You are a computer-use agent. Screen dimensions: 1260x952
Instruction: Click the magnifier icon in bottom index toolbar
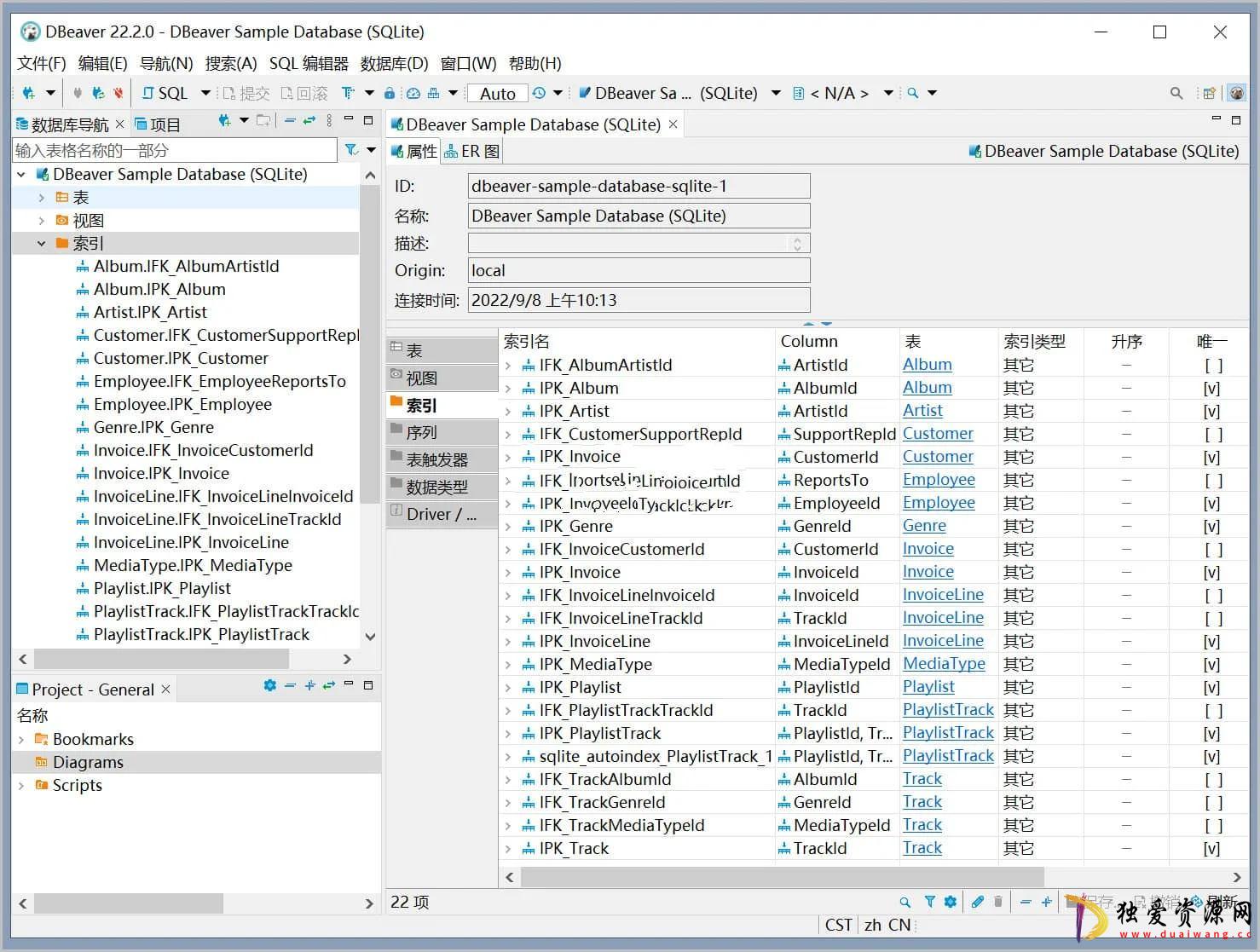coord(905,902)
